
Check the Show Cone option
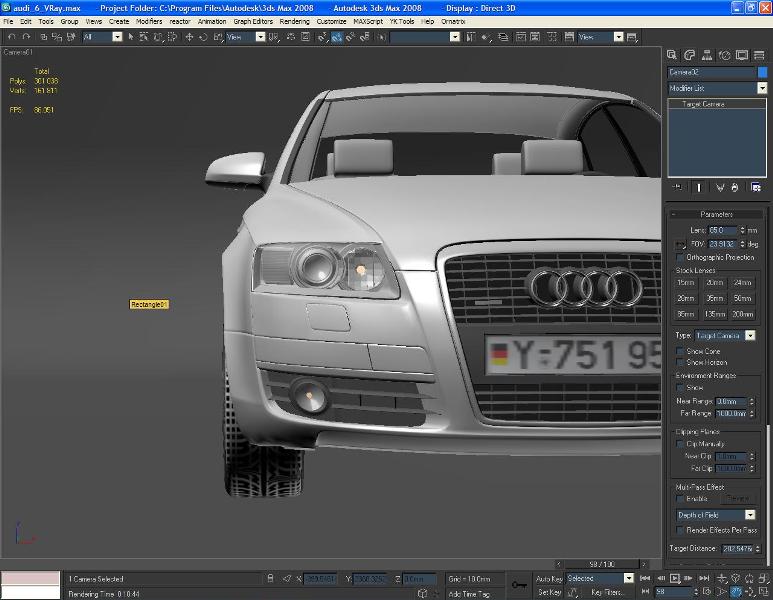point(681,351)
